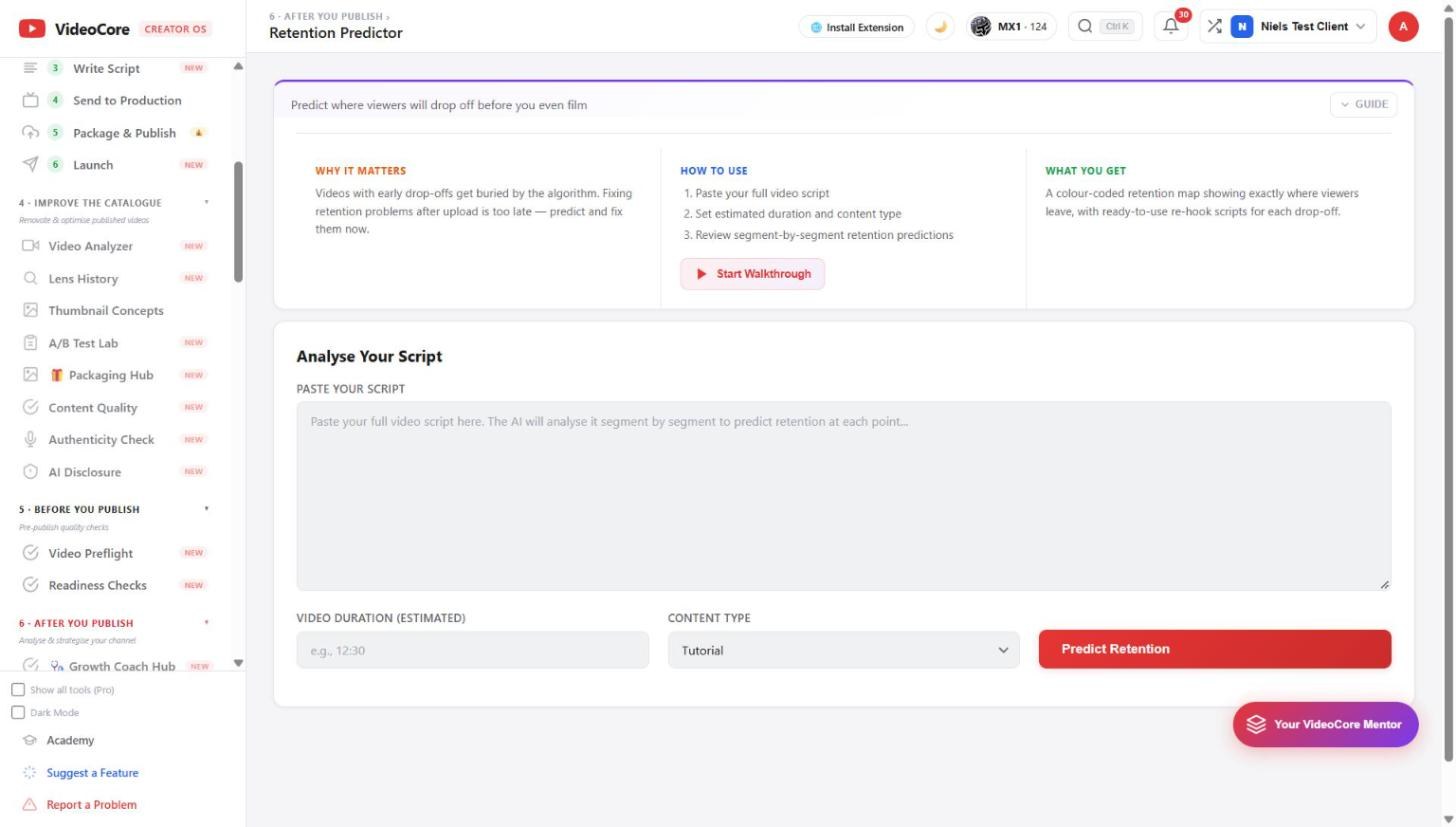This screenshot has height=827, width=1456.
Task: Open the Content Type dropdown showing Tutorial
Action: pyautogui.click(x=843, y=650)
